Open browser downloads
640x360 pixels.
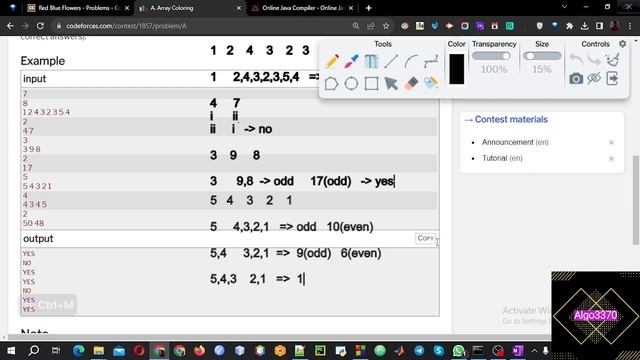pos(584,26)
